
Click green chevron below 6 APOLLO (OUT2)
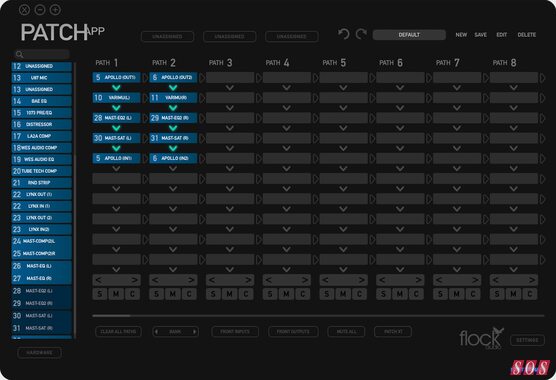pos(173,88)
